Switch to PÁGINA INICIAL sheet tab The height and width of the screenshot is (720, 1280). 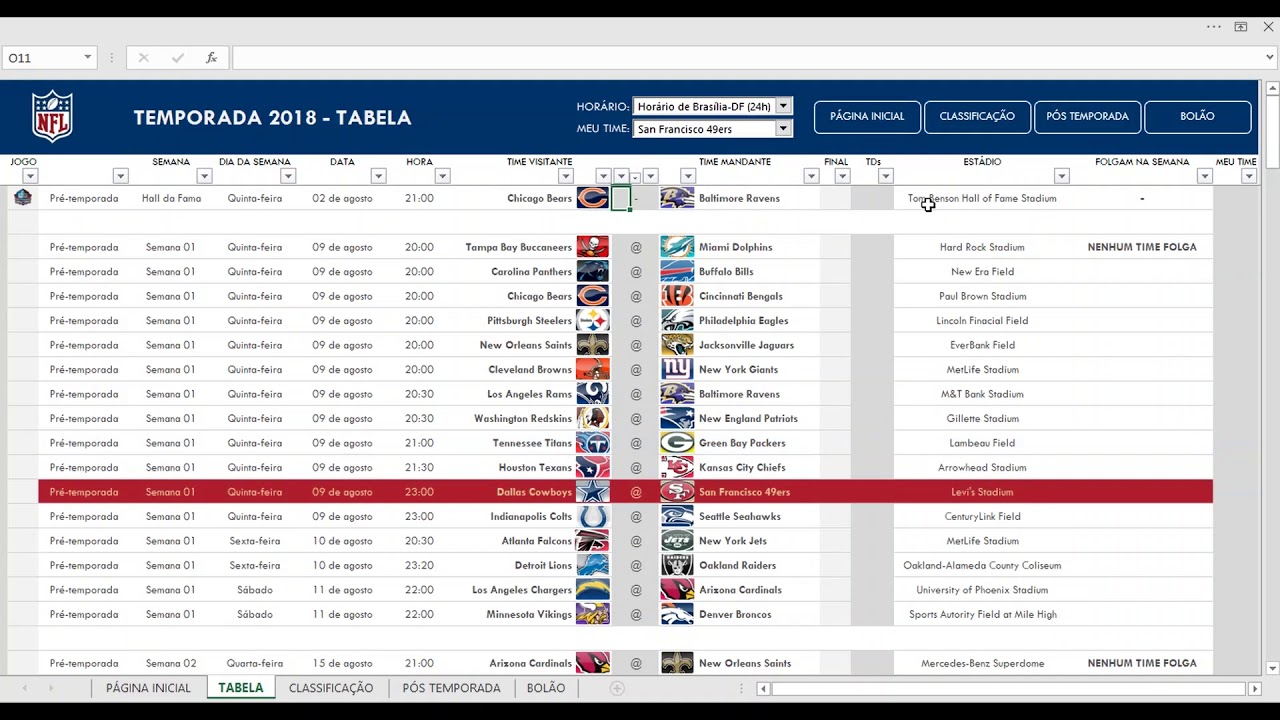coord(148,688)
